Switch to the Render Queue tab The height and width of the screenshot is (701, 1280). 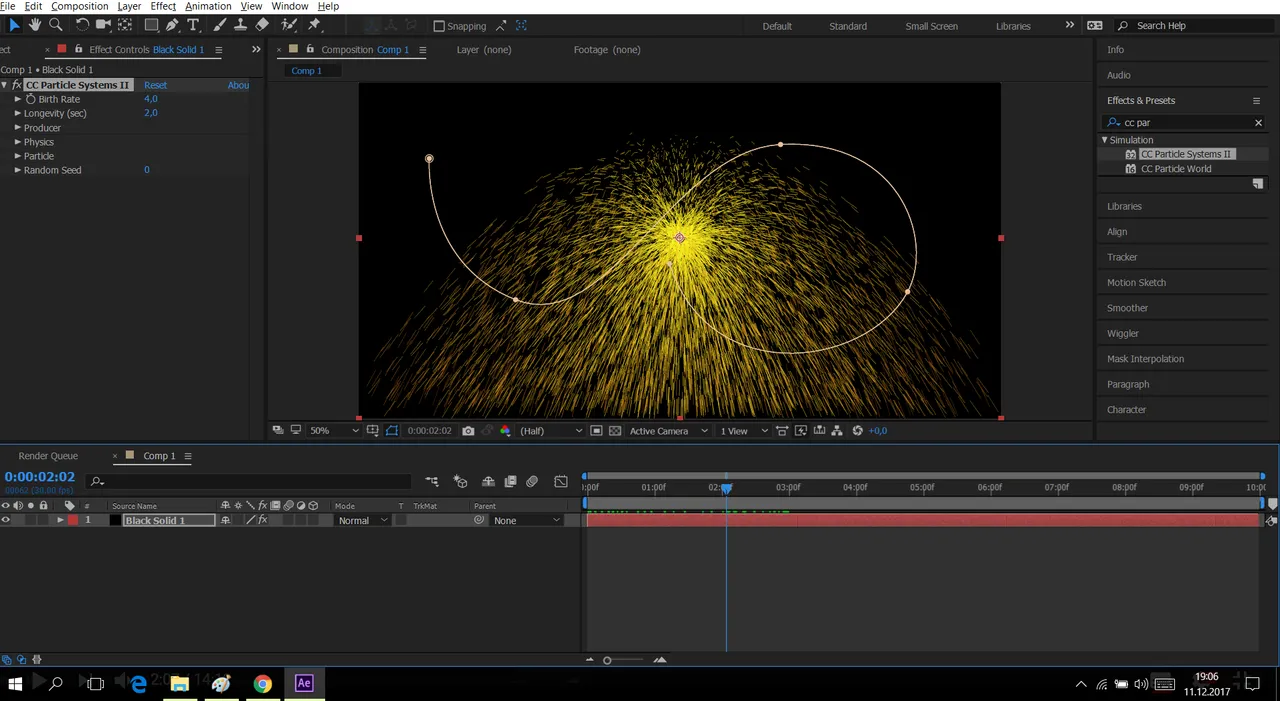point(48,456)
